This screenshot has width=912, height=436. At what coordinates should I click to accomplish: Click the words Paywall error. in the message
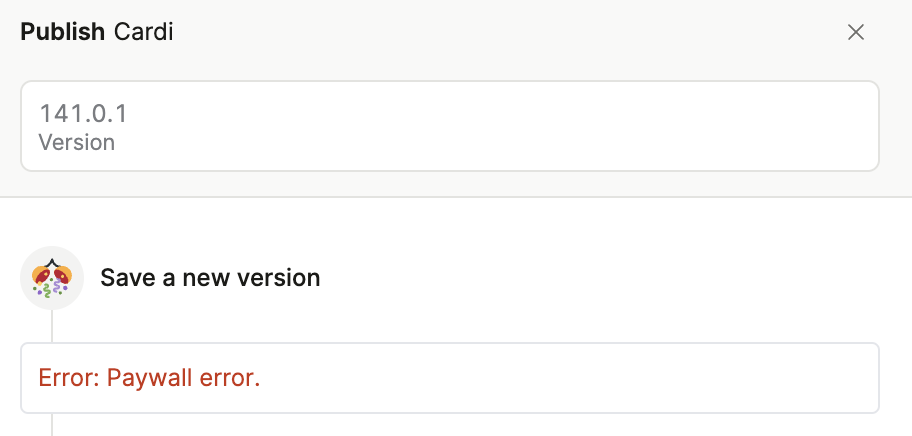tap(183, 378)
